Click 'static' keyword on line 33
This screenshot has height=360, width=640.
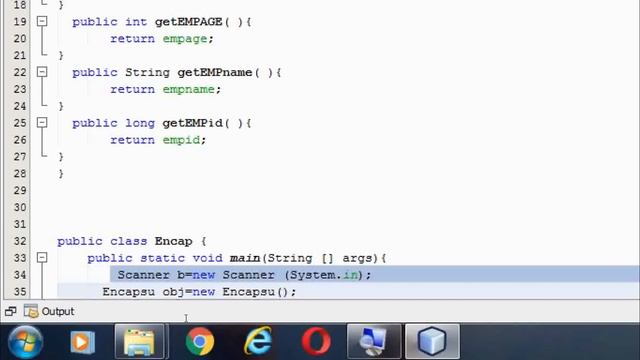pyautogui.click(x=162, y=258)
